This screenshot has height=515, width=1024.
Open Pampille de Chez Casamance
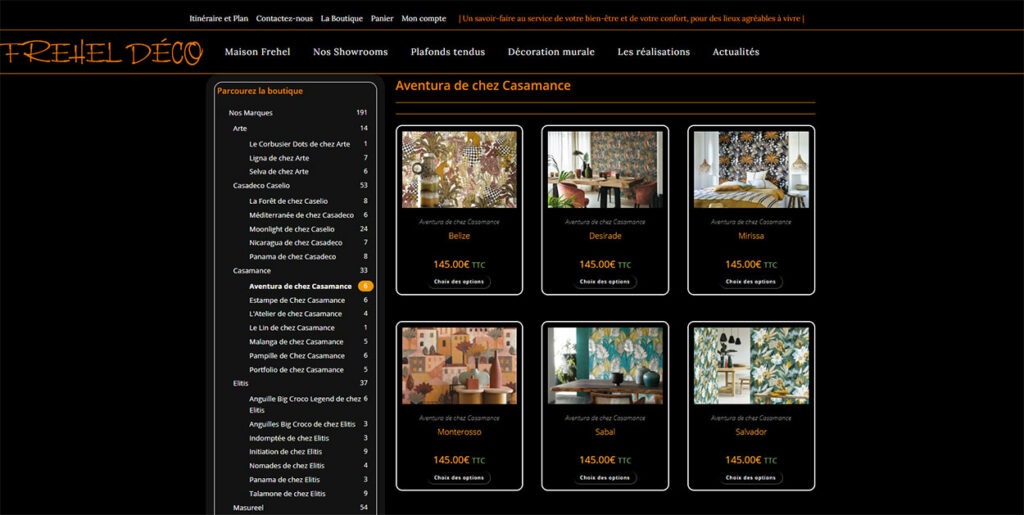click(297, 356)
